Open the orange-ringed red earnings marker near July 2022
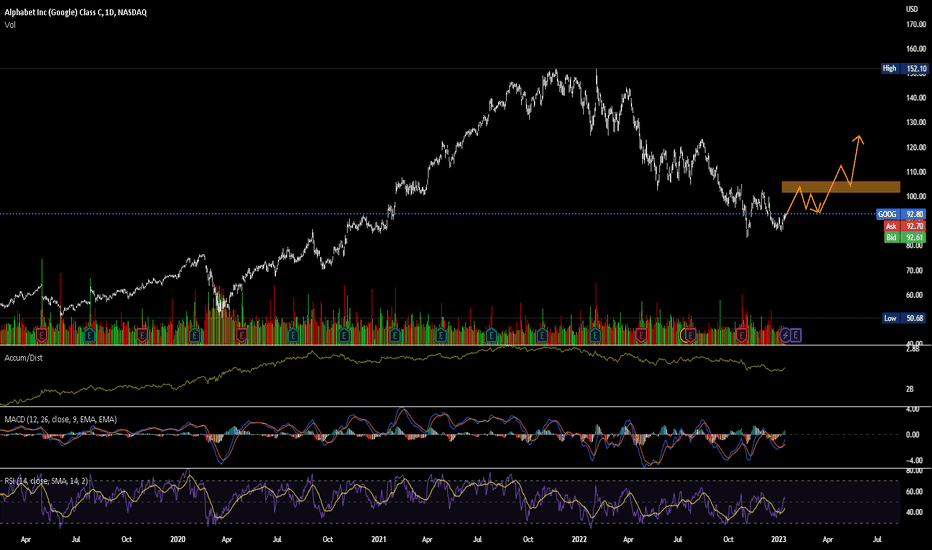The height and width of the screenshot is (550, 932). coord(689,335)
